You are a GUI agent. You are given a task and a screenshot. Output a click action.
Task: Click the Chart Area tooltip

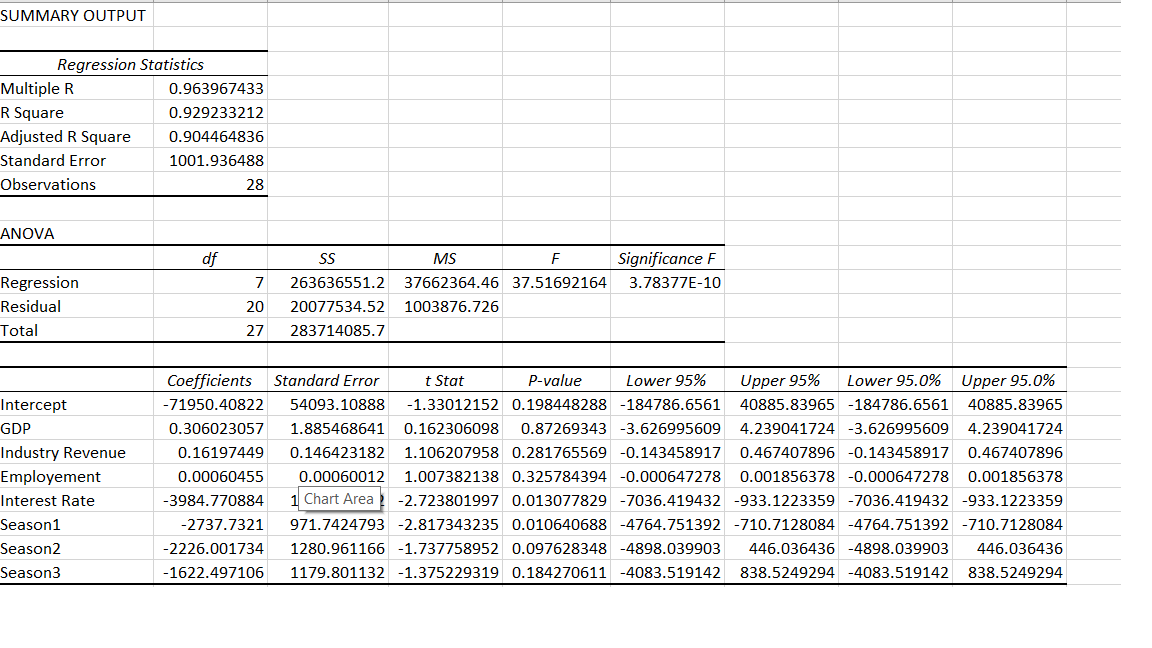(339, 499)
